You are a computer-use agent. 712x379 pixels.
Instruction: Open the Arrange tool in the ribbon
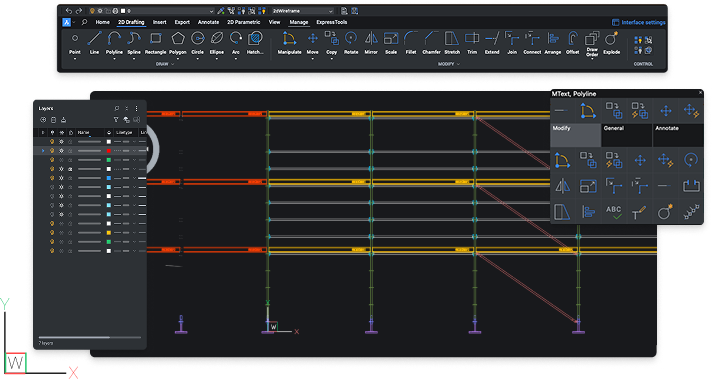tap(553, 43)
